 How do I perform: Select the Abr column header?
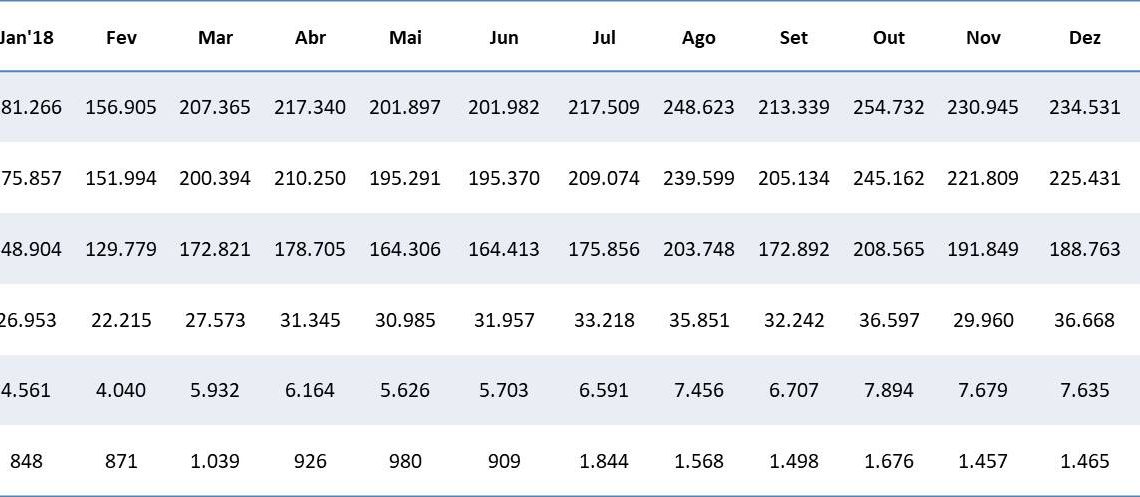[x=310, y=38]
